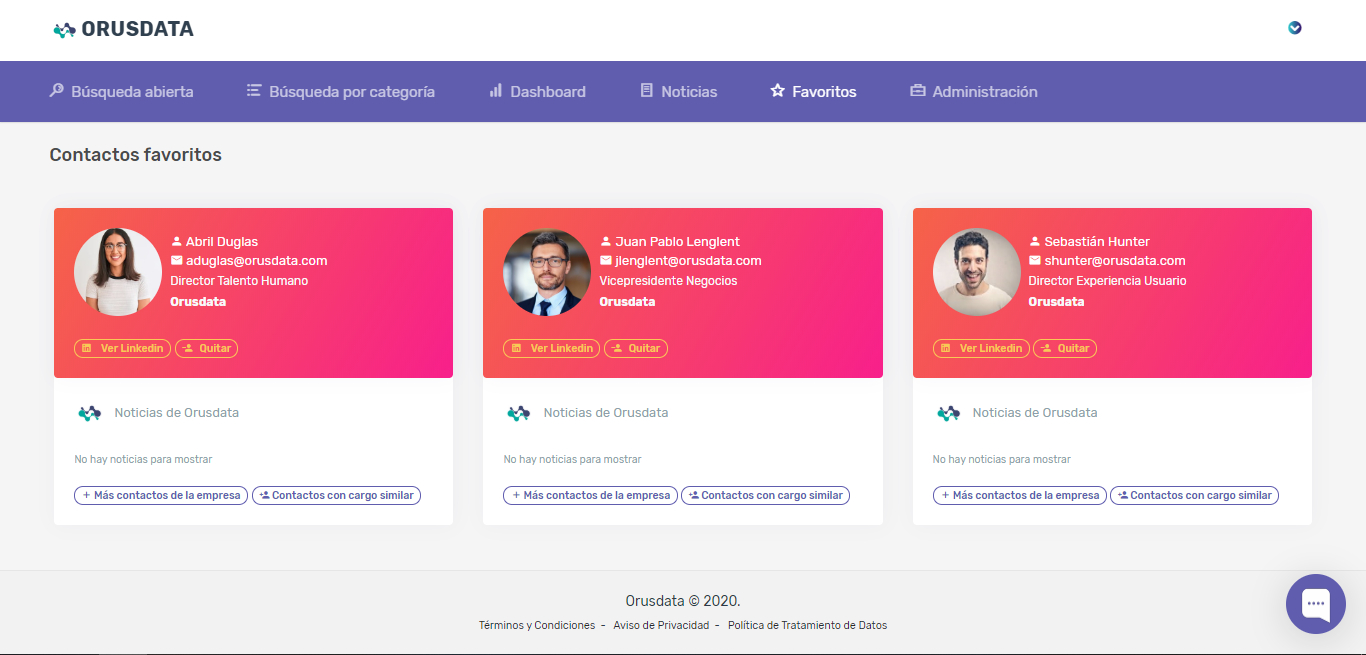Screen dimensions: 1366x655
Task: Select the email text aduglas@orusdata.com
Action: coord(257,261)
